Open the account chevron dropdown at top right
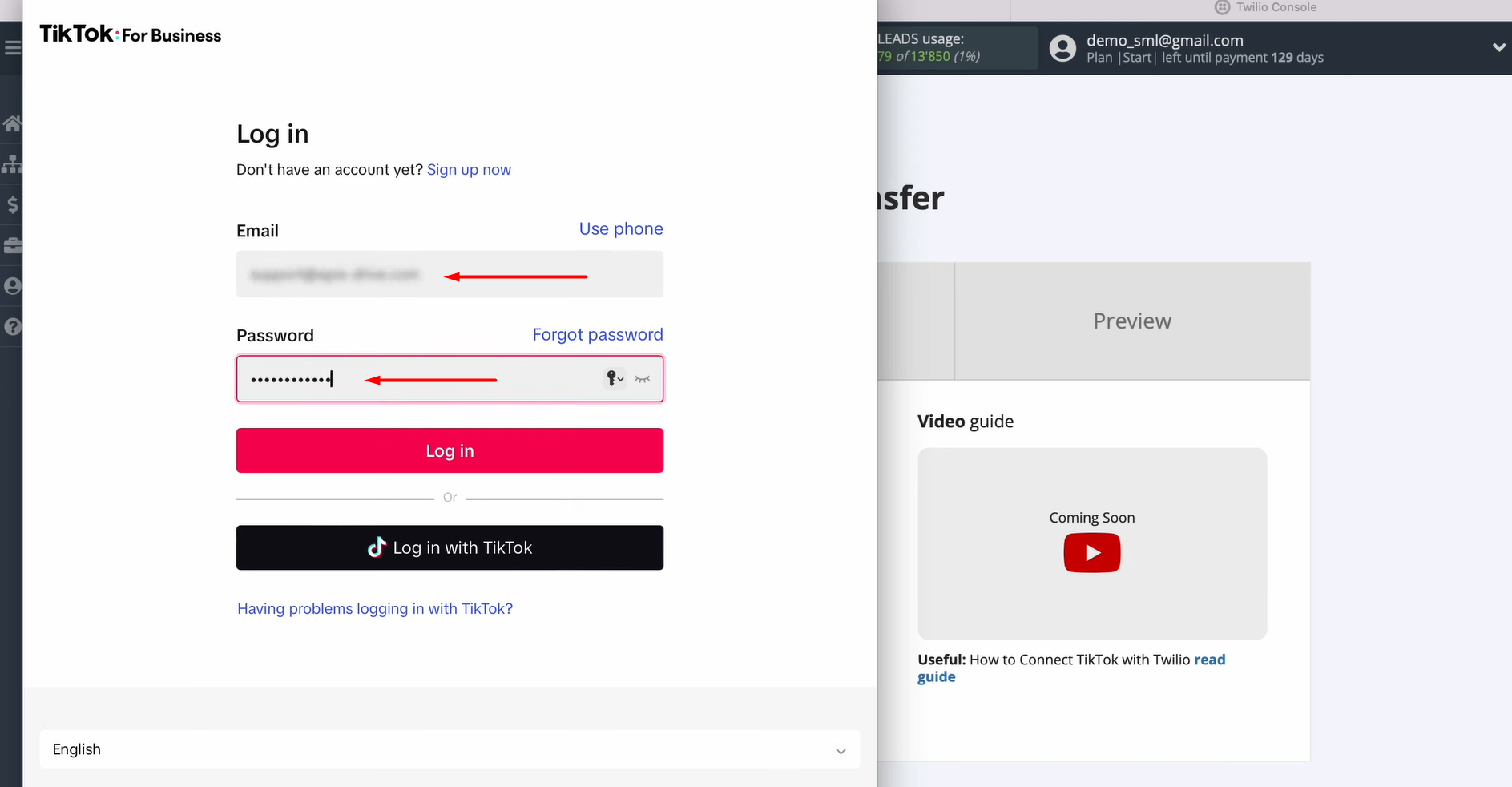 point(1499,48)
